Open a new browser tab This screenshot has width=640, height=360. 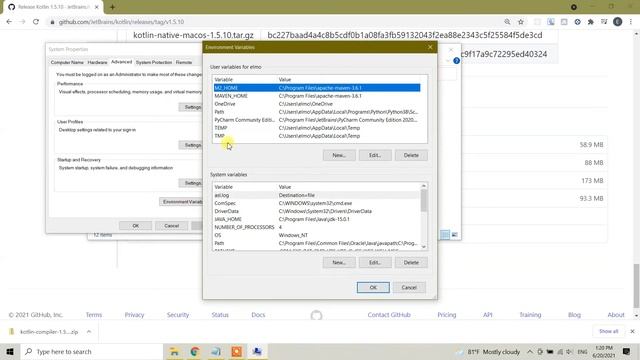[112, 7]
